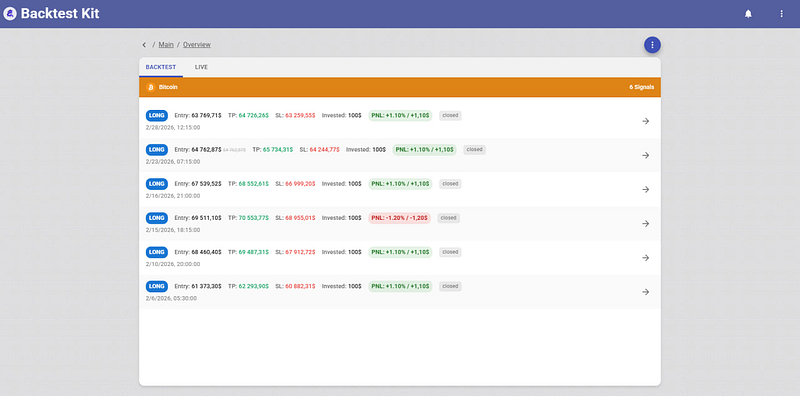Screen dimensions: 800x396
Task: Open arrow for 2/23/2026 signal
Action: 645,155
